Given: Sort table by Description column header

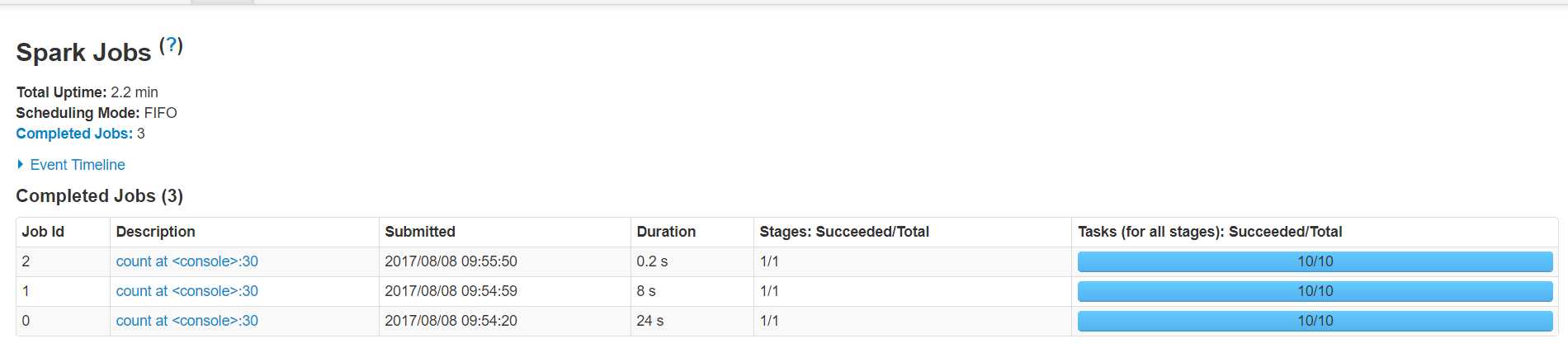Looking at the screenshot, I should pyautogui.click(x=155, y=232).
